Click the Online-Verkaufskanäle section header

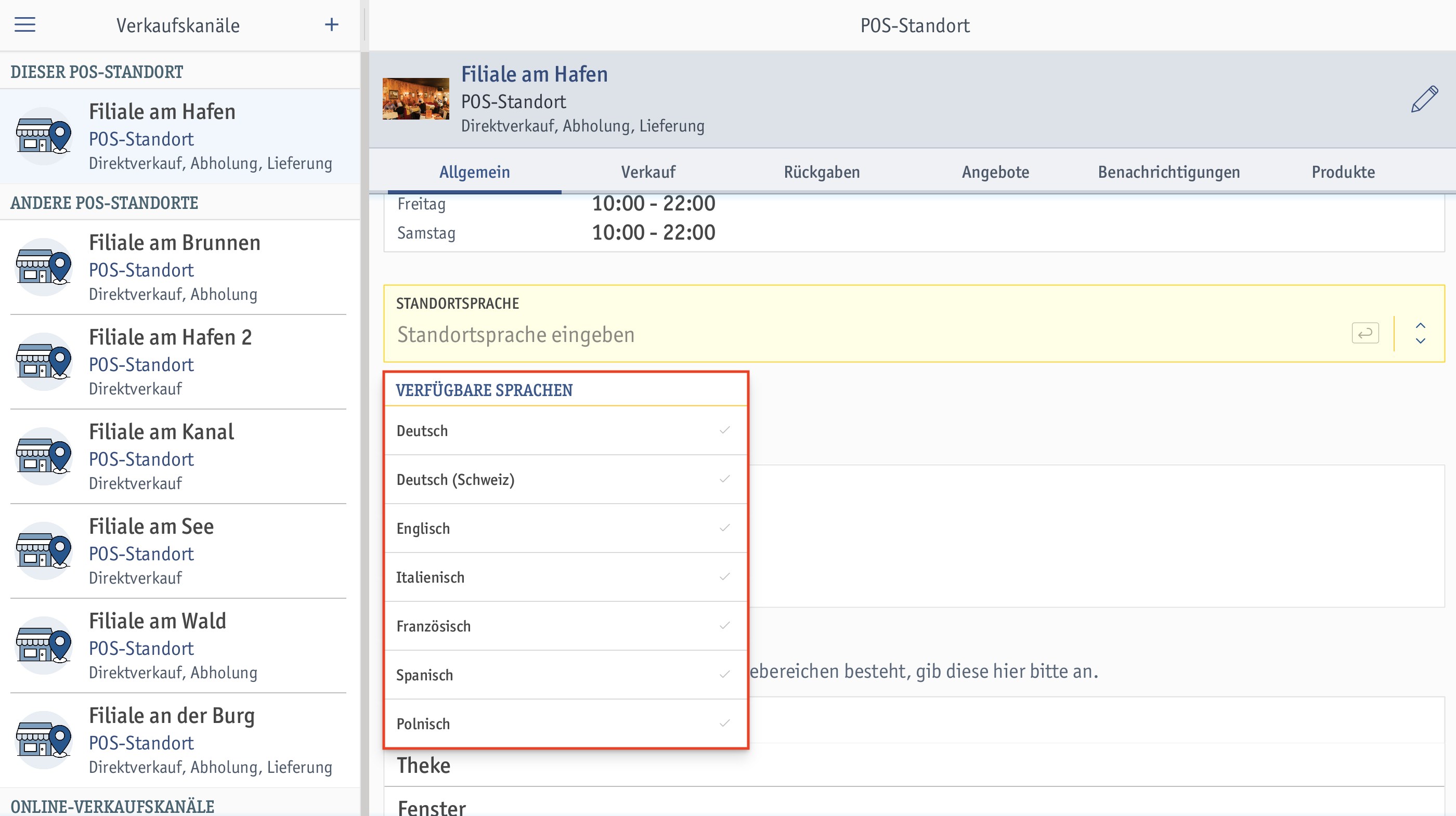point(112,807)
